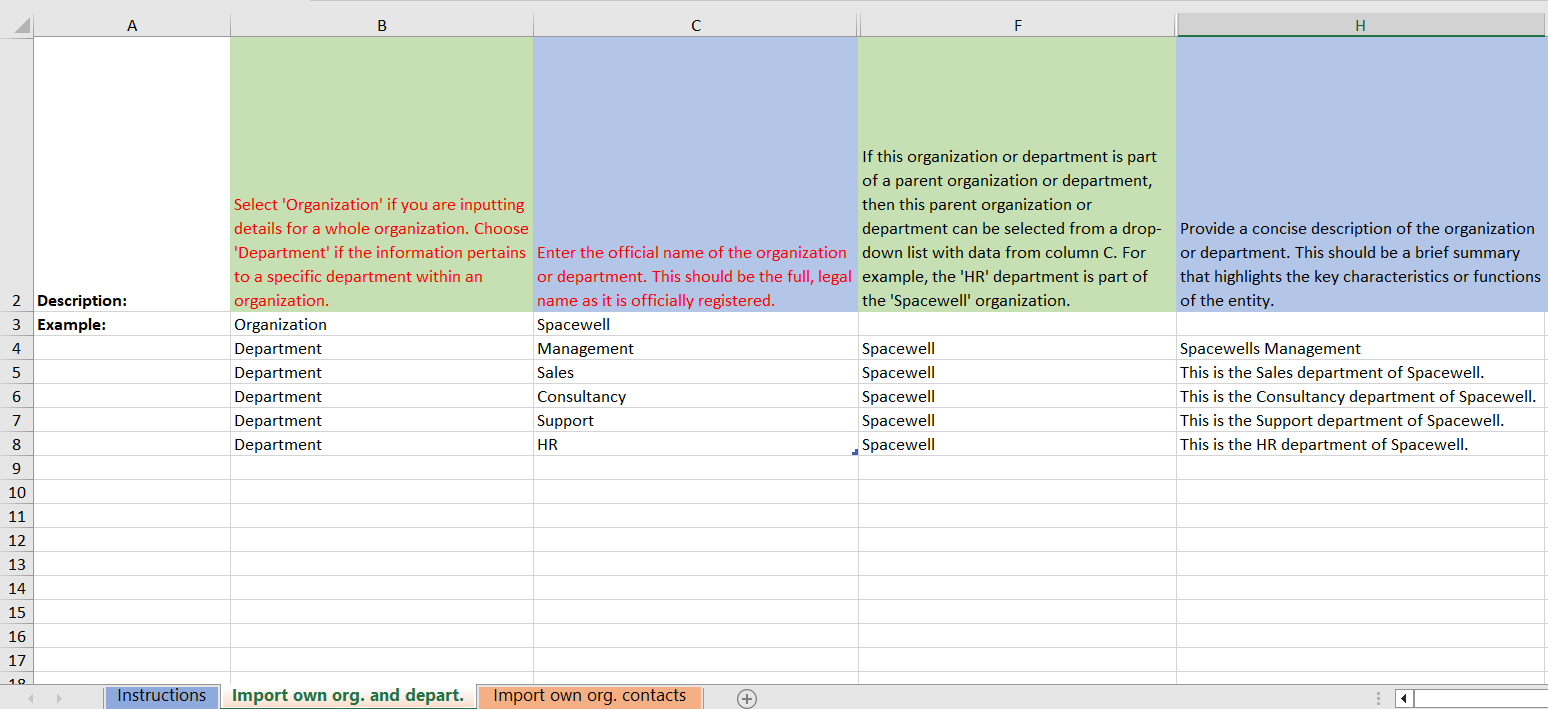Select row 17 header
1548x709 pixels.
(x=17, y=660)
